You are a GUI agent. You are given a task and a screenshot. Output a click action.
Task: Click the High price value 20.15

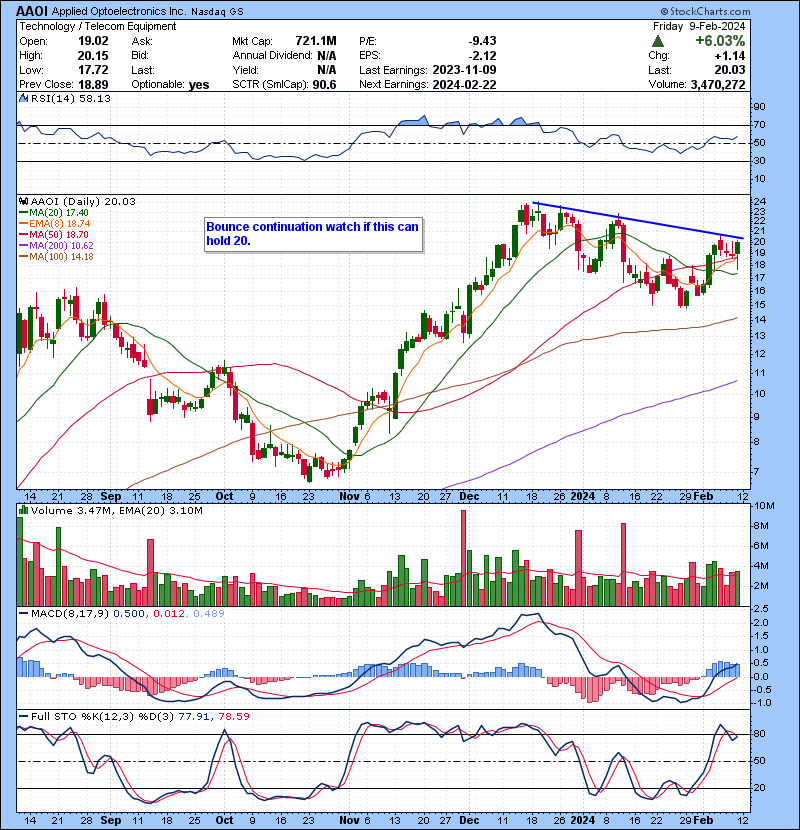(93, 56)
